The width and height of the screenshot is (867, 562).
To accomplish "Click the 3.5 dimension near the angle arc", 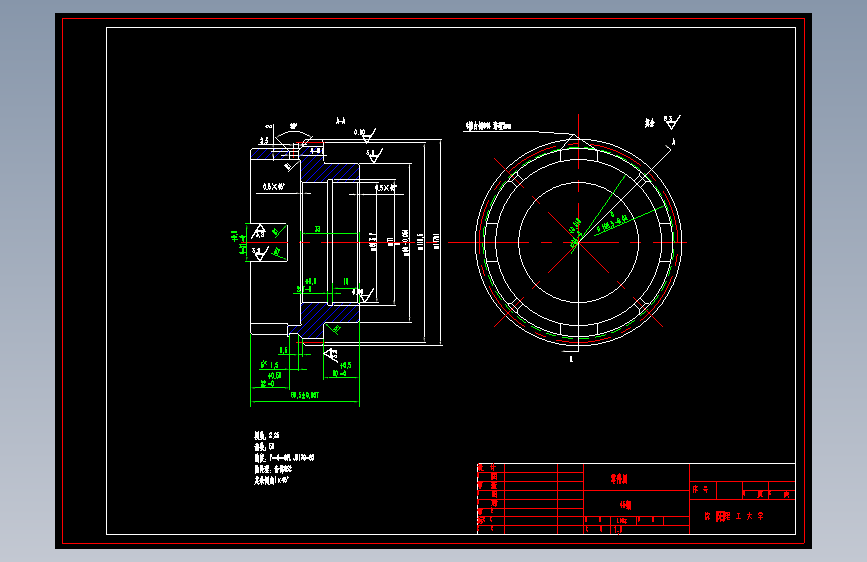I will [x=264, y=140].
